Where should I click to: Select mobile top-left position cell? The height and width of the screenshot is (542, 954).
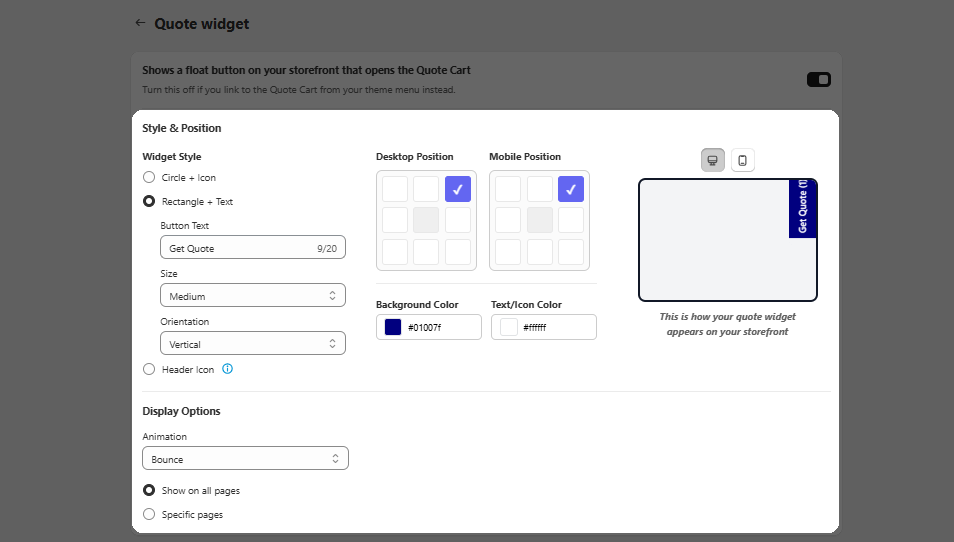[x=508, y=189]
